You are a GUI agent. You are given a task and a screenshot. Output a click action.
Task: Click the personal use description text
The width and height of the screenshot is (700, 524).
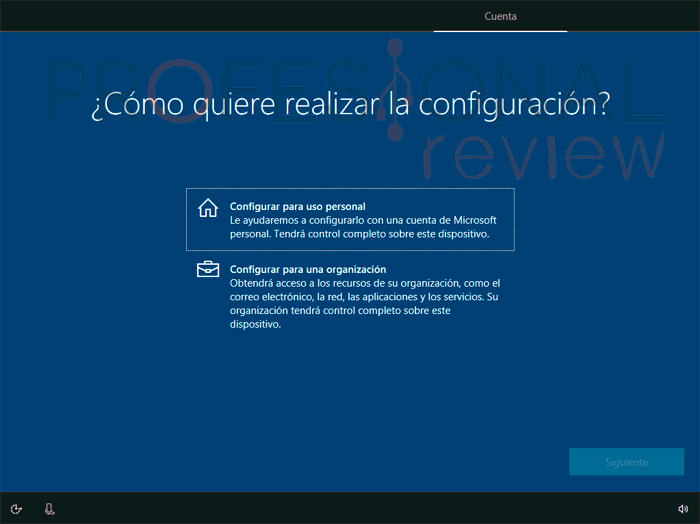(360, 227)
